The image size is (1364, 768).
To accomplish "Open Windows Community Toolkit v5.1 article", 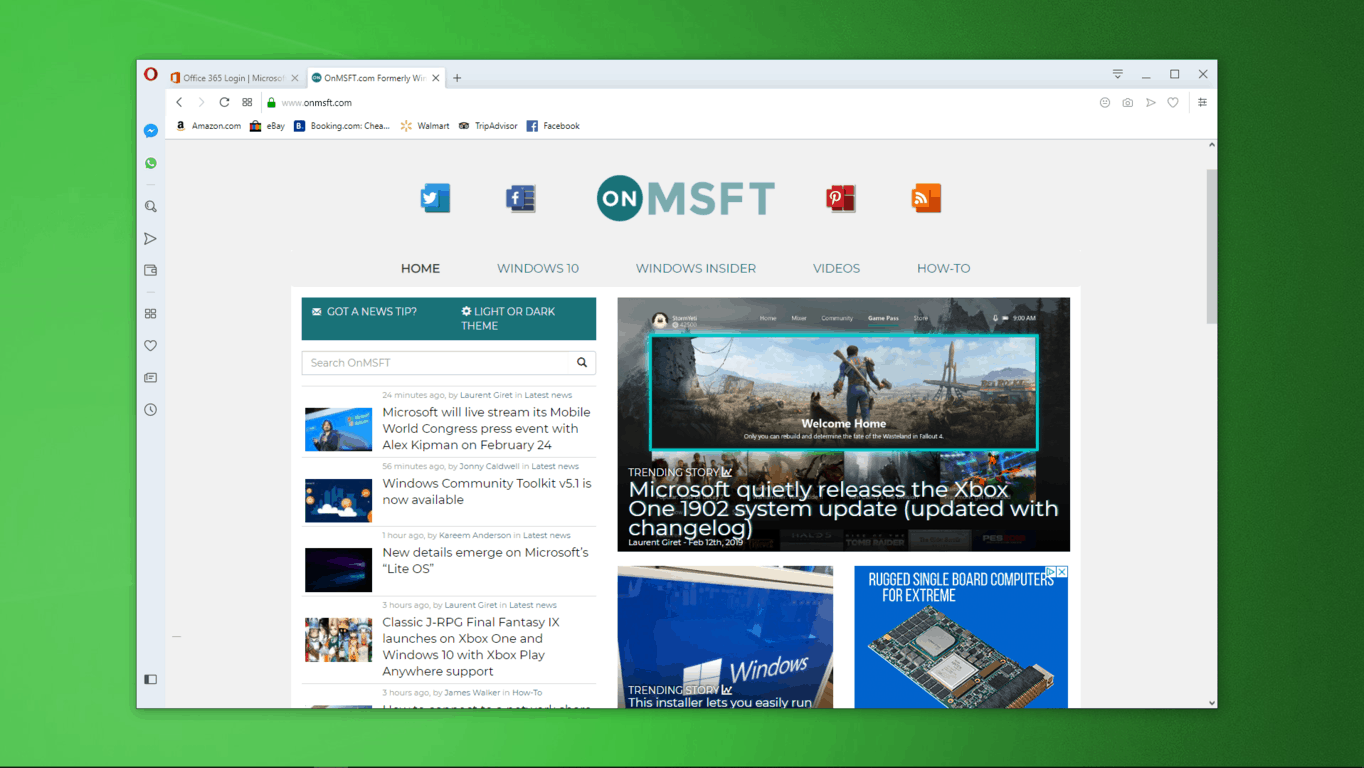I will click(487, 491).
